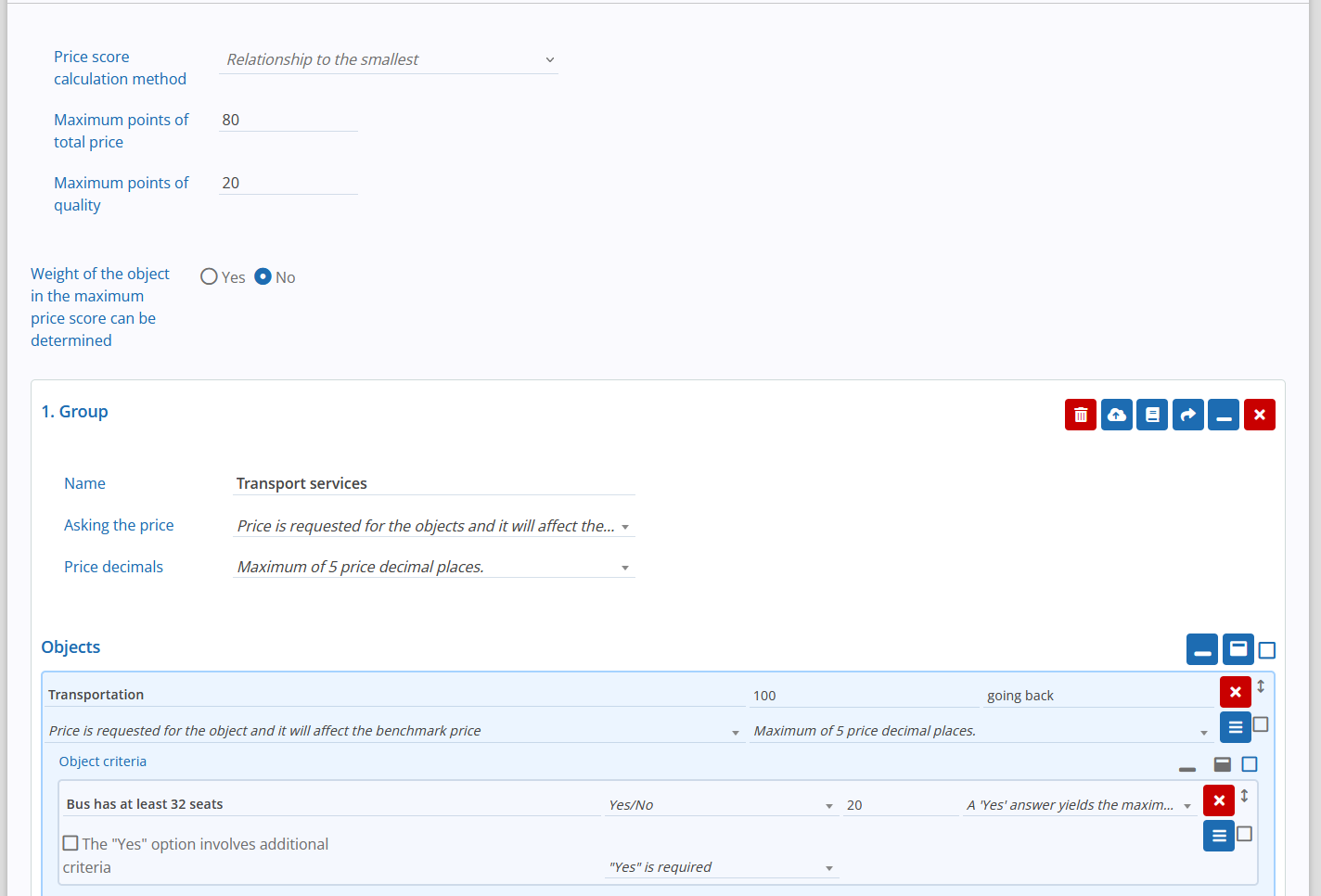Screen dimensions: 1321x896
Task: Edit the Transportation object name field
Action: (x=395, y=695)
